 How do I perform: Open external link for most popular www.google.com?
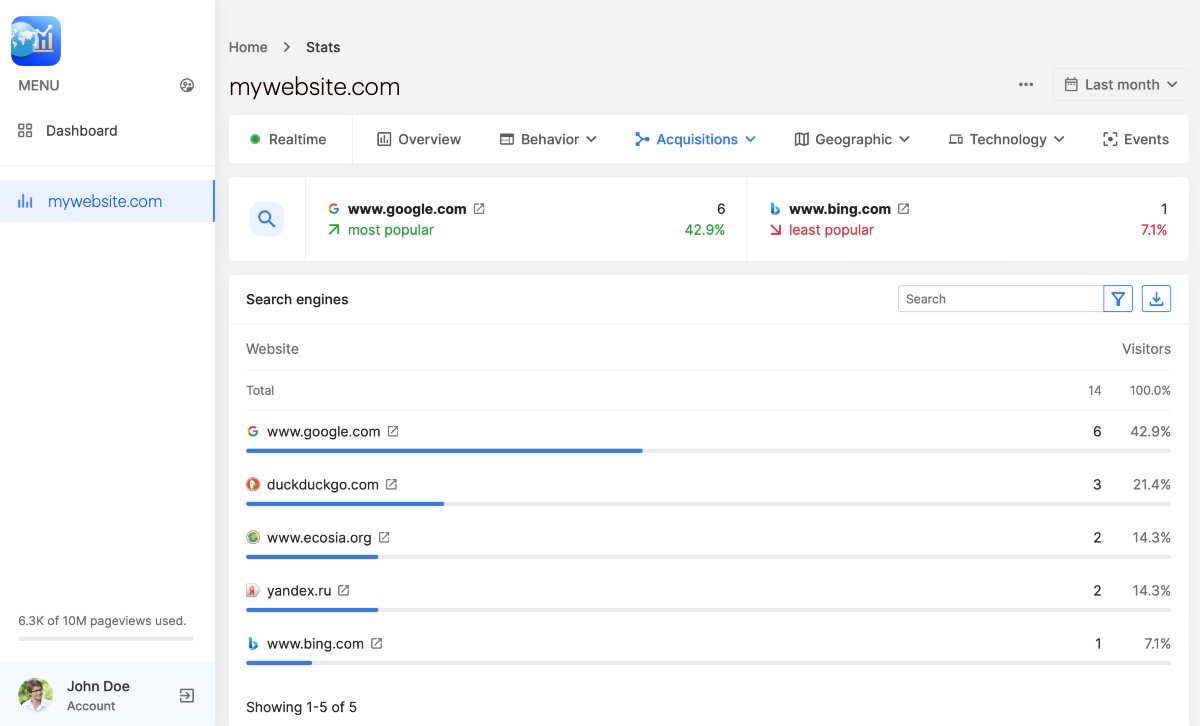(x=479, y=209)
